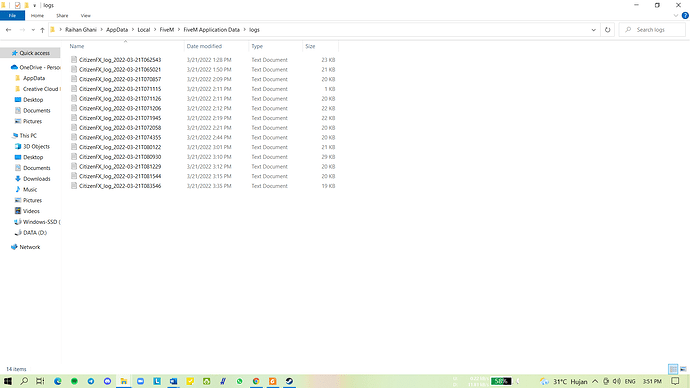690x388 pixels.
Task: Navigate to AppData in breadcrumb path
Action: 117,30
